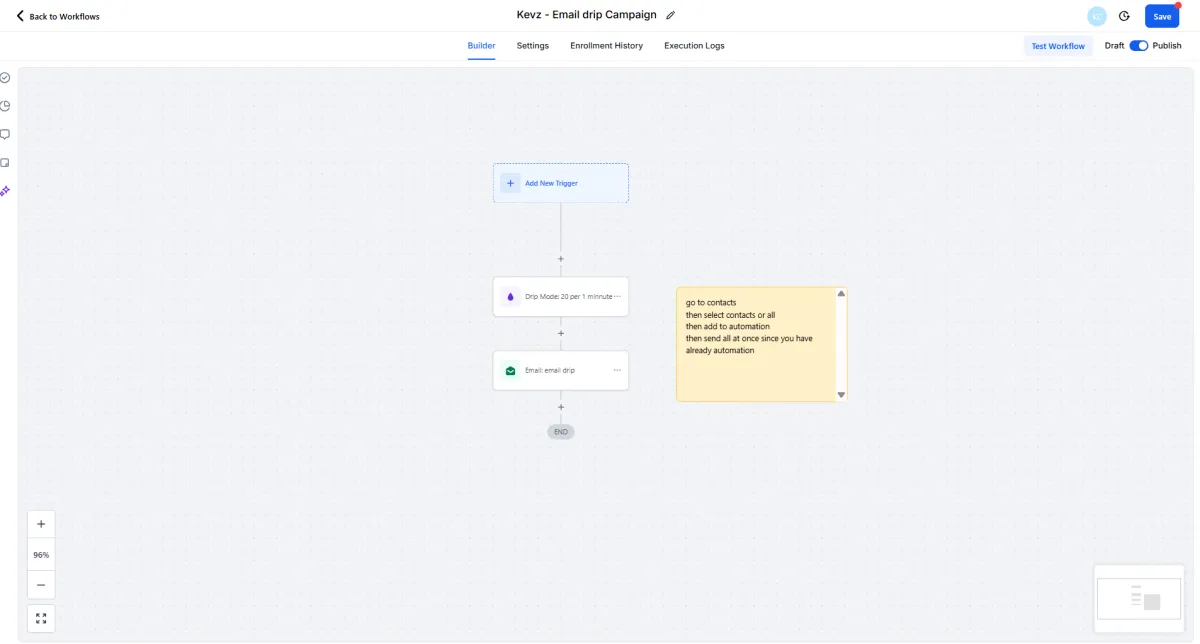This screenshot has width=1200, height=644.
Task: Click Test Workflow button
Action: coord(1058,46)
